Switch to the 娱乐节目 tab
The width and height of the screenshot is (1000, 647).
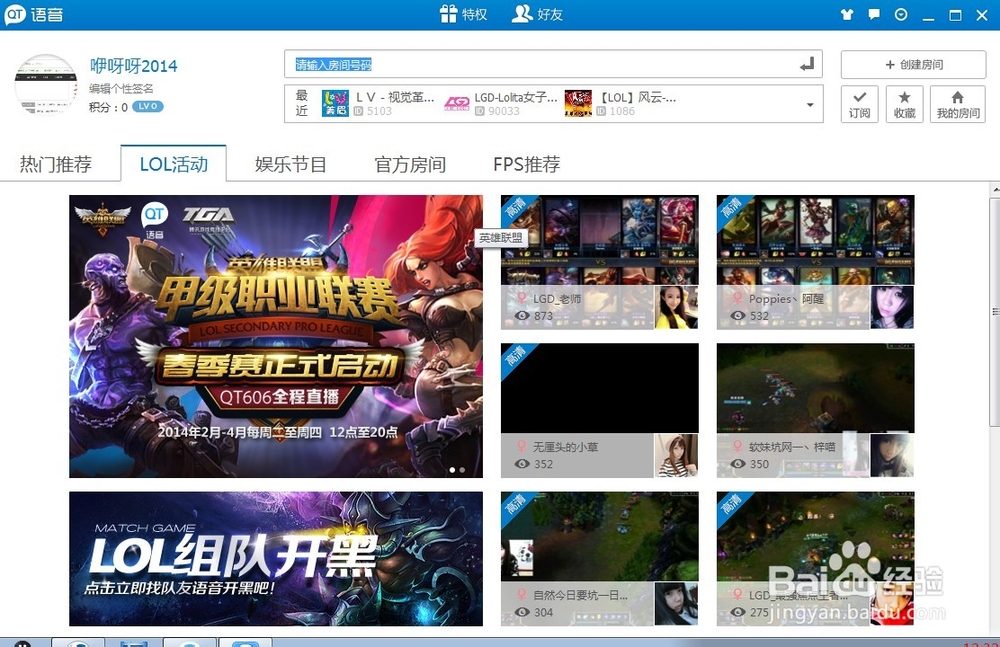(290, 163)
